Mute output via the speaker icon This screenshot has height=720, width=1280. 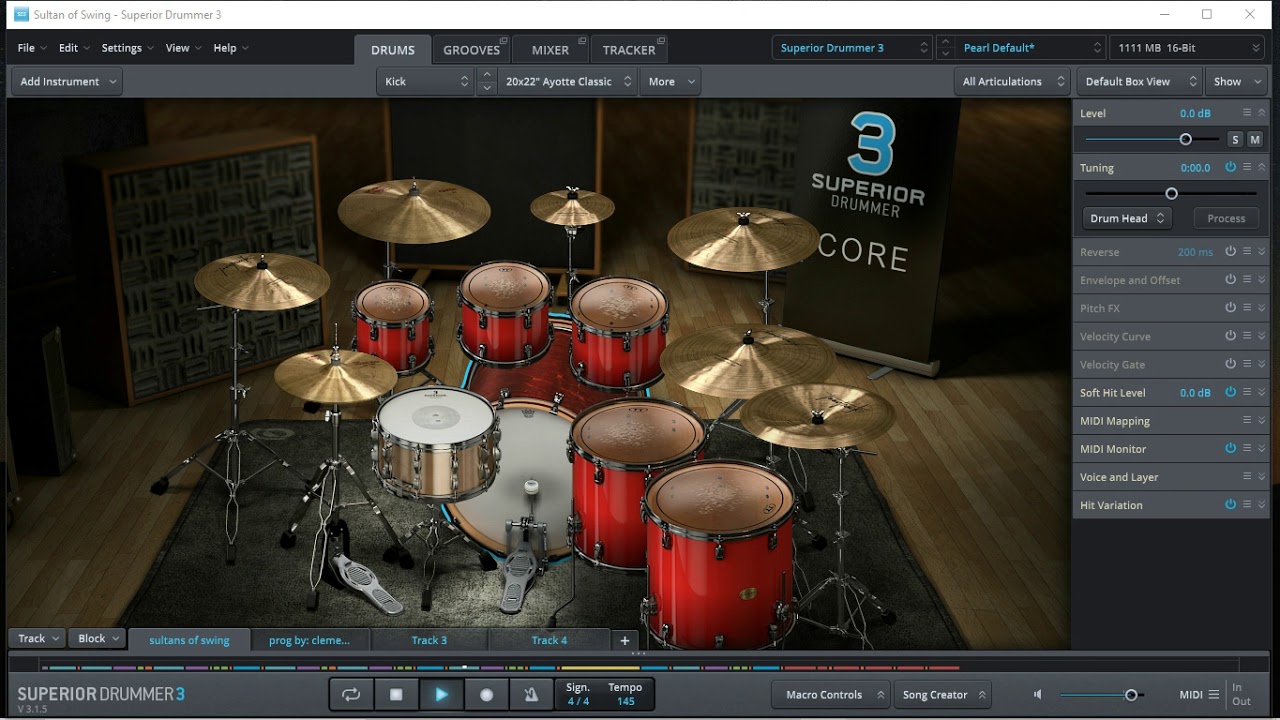[x=1038, y=694]
